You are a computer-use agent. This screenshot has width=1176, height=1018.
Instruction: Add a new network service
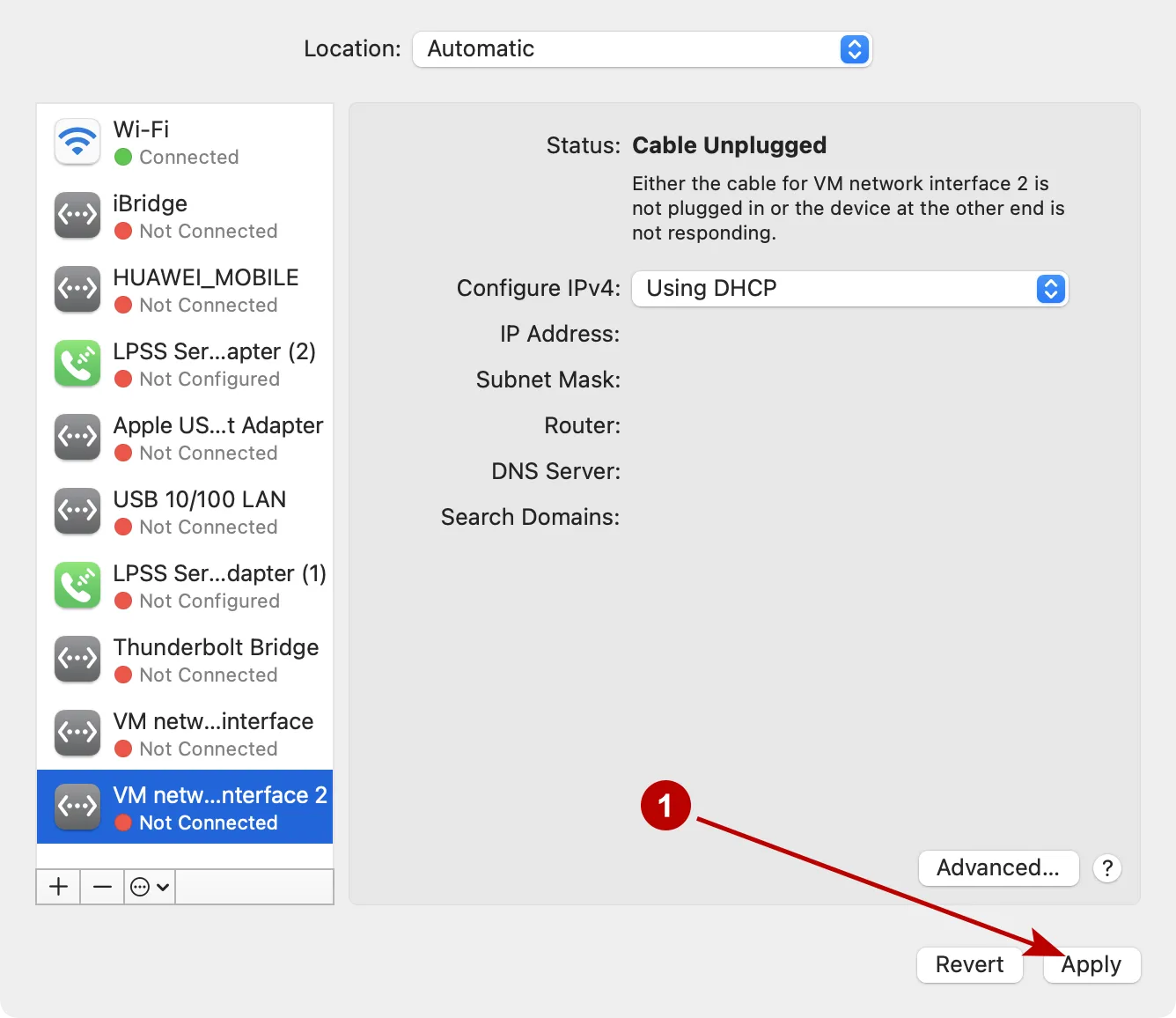point(57,887)
